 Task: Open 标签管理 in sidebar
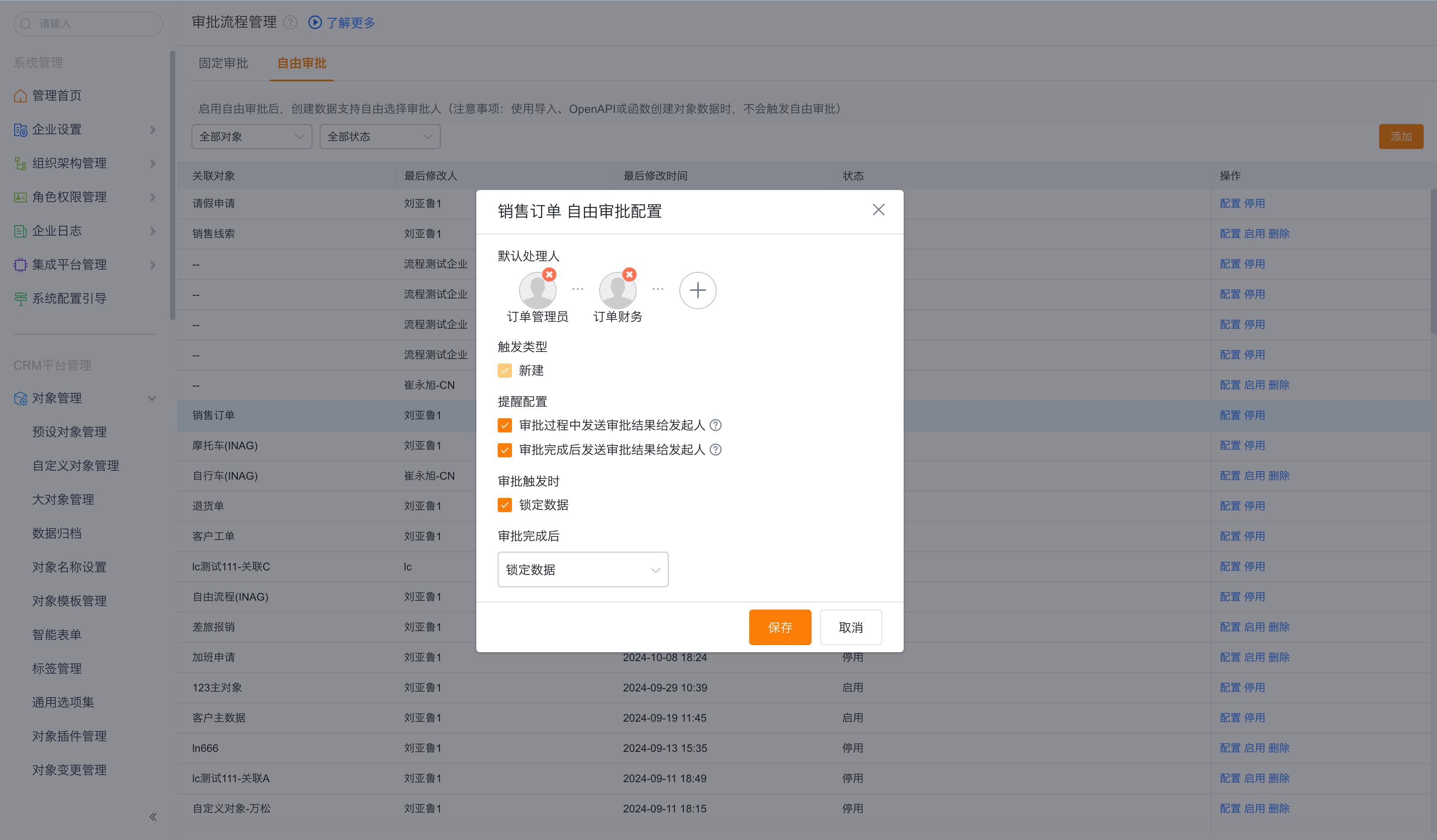pos(57,668)
